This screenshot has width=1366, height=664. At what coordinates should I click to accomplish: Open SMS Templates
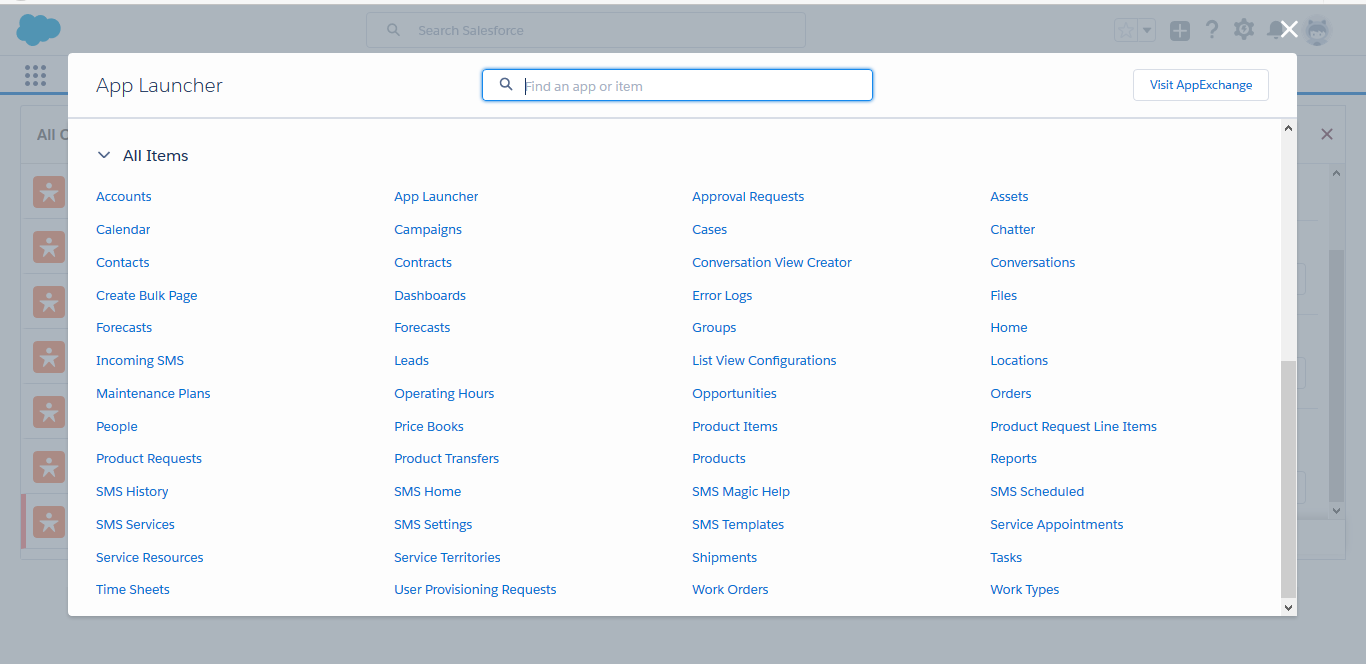click(738, 525)
